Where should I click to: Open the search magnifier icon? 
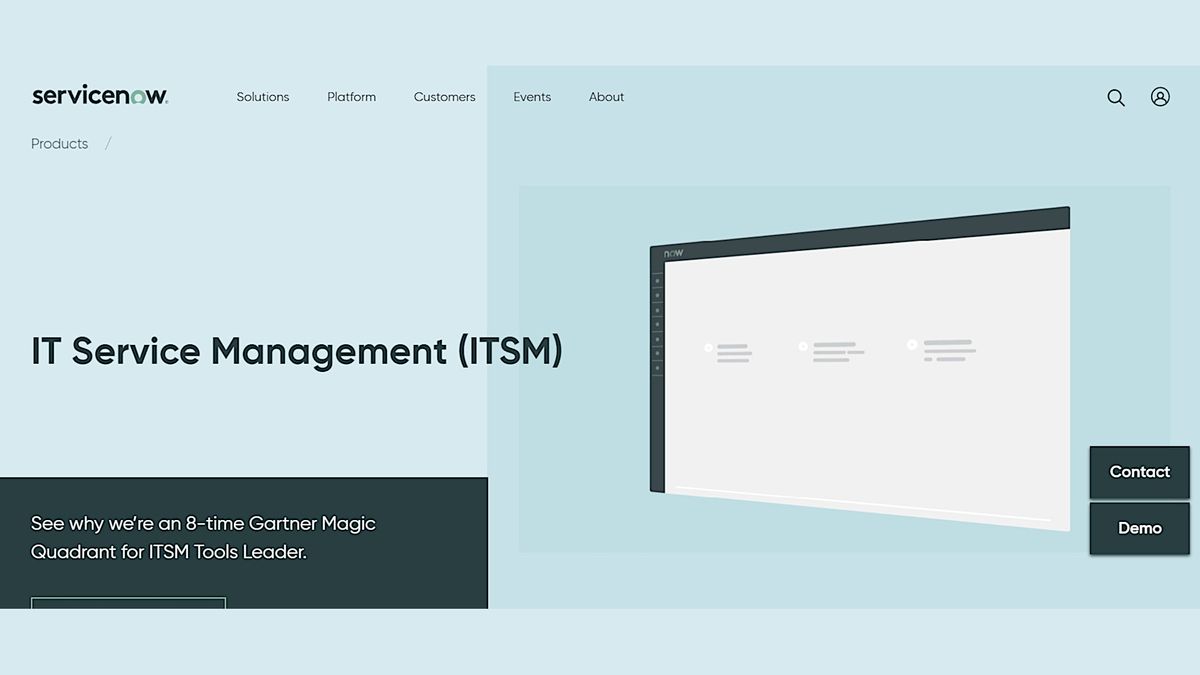click(1116, 97)
